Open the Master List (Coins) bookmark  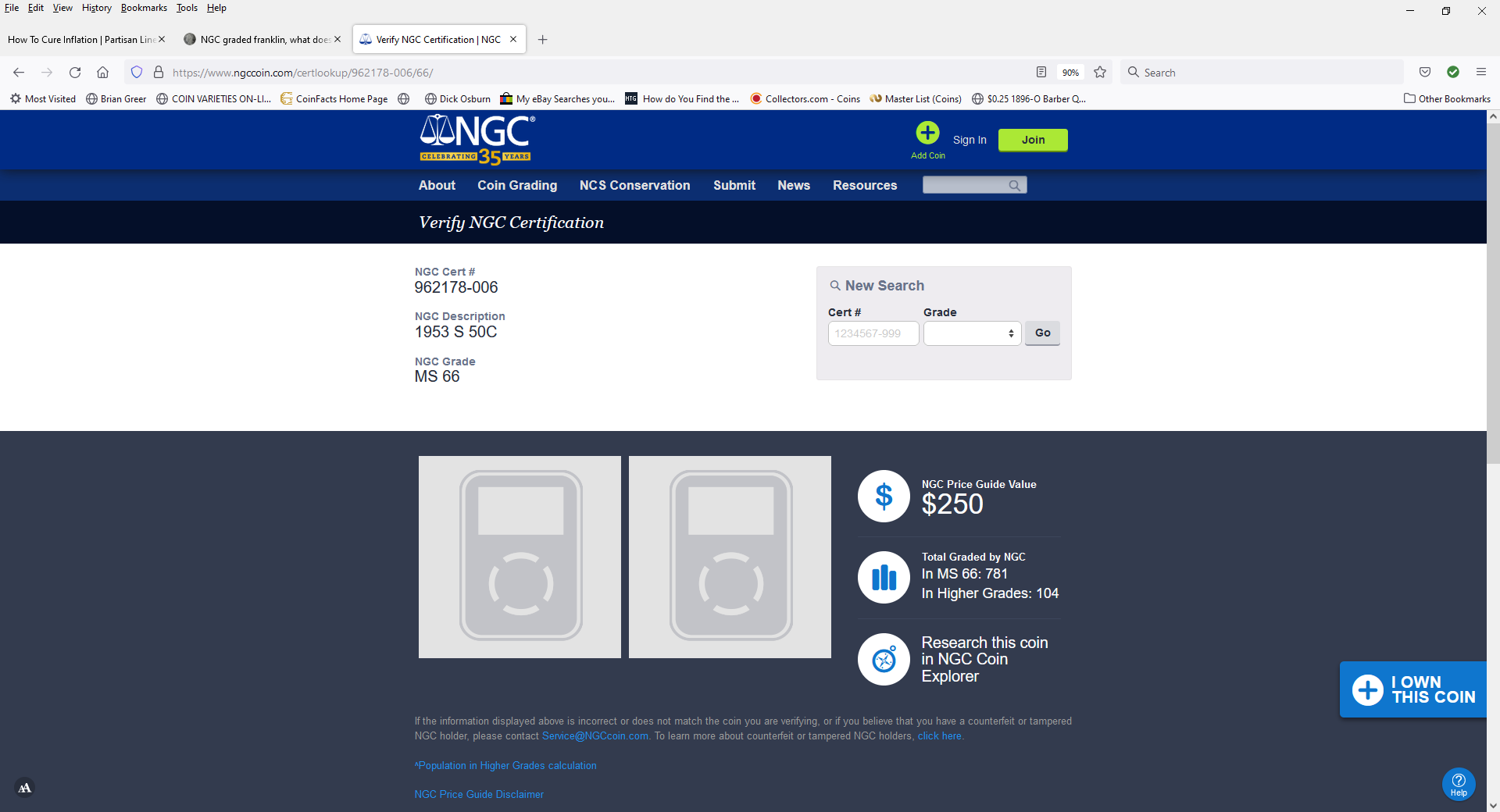tap(916, 98)
